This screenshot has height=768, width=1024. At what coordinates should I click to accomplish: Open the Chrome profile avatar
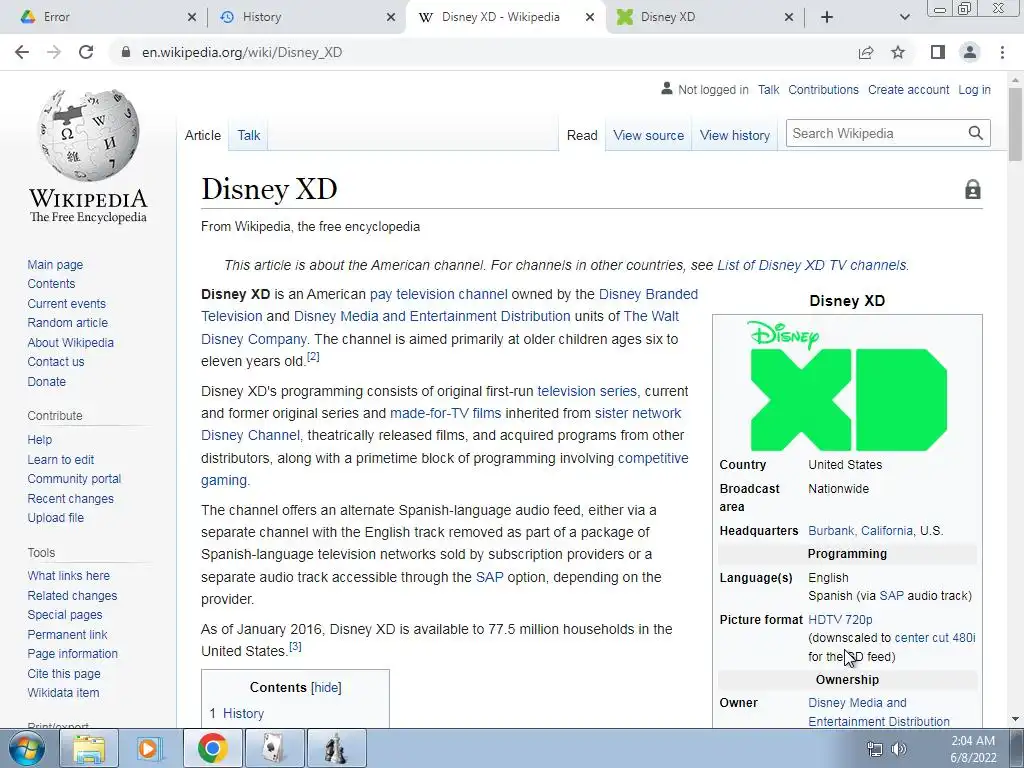coord(970,52)
